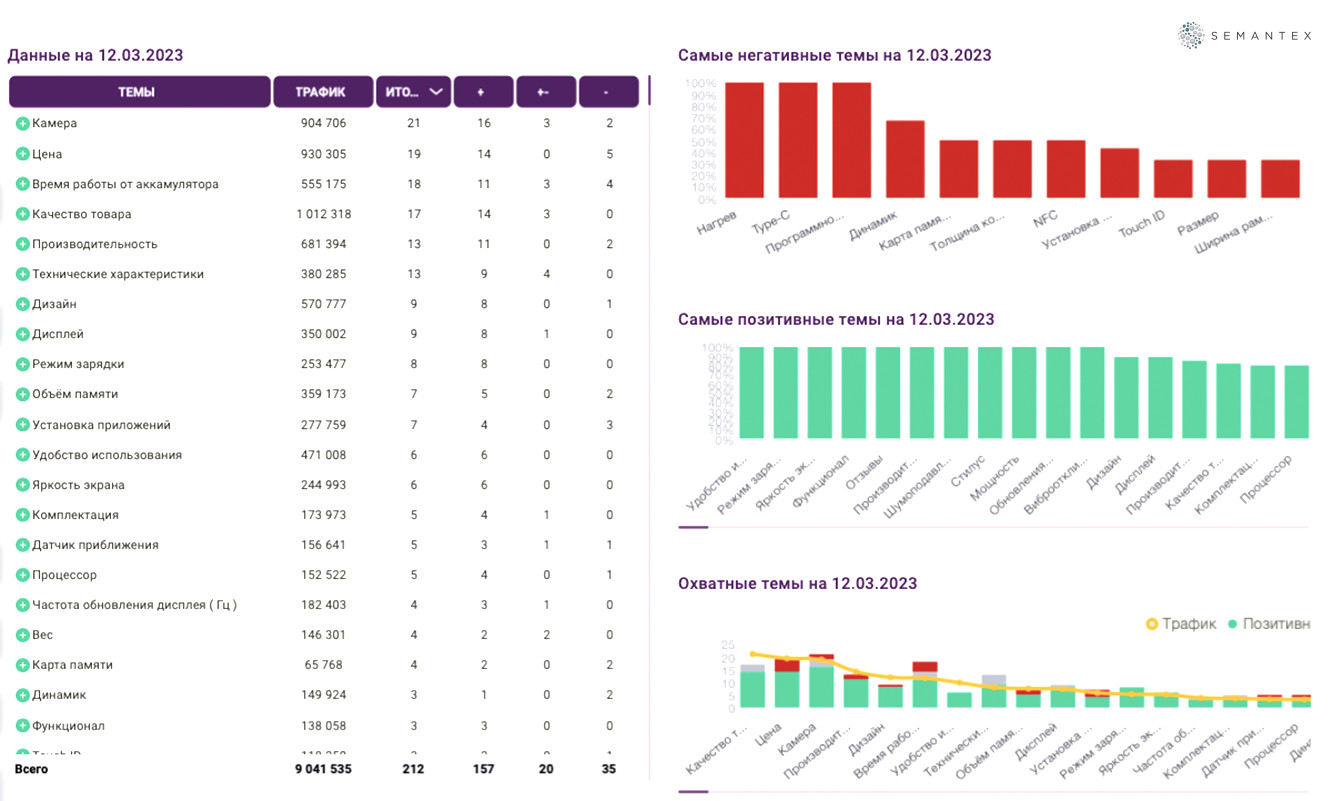Click the Камера topic name
The height and width of the screenshot is (801, 1344).
[55, 123]
